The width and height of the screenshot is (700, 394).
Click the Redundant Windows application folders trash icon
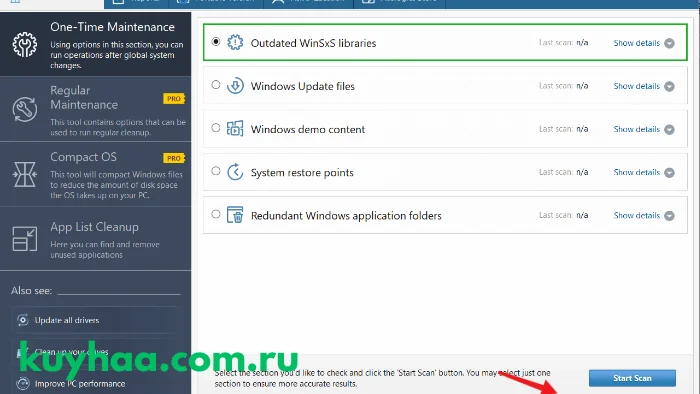[235, 215]
